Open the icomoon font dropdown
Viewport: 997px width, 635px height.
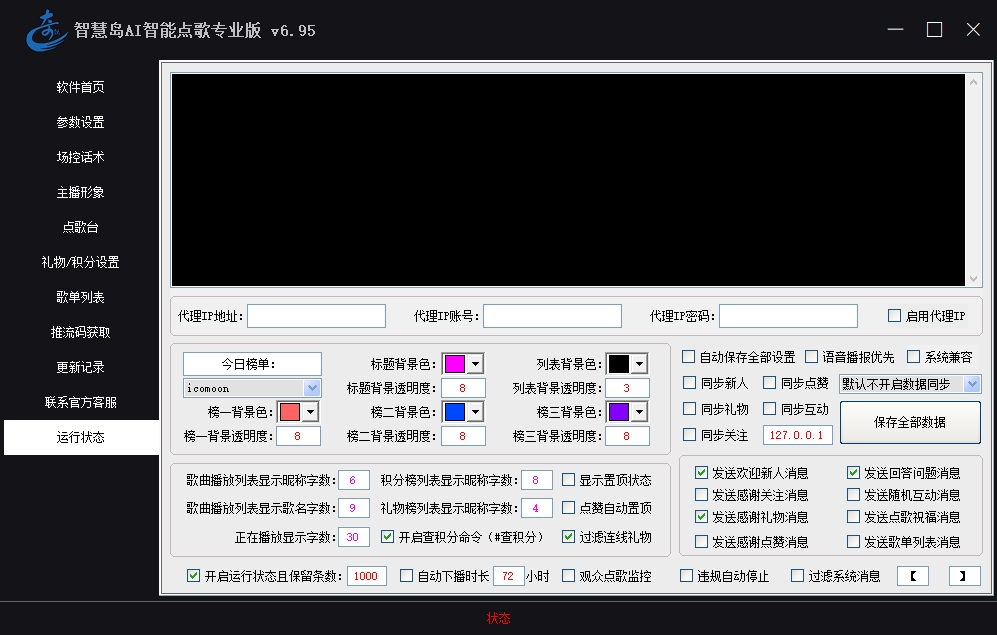(x=311, y=388)
